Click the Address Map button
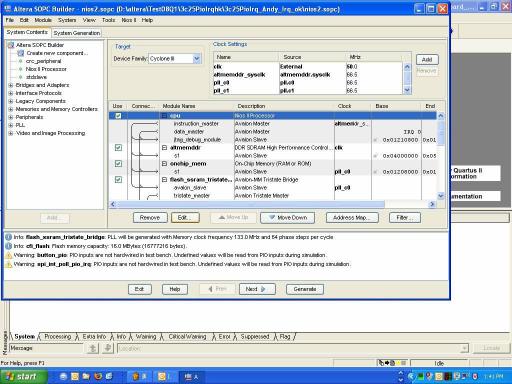Screen dimensions: 512x384 (352, 218)
